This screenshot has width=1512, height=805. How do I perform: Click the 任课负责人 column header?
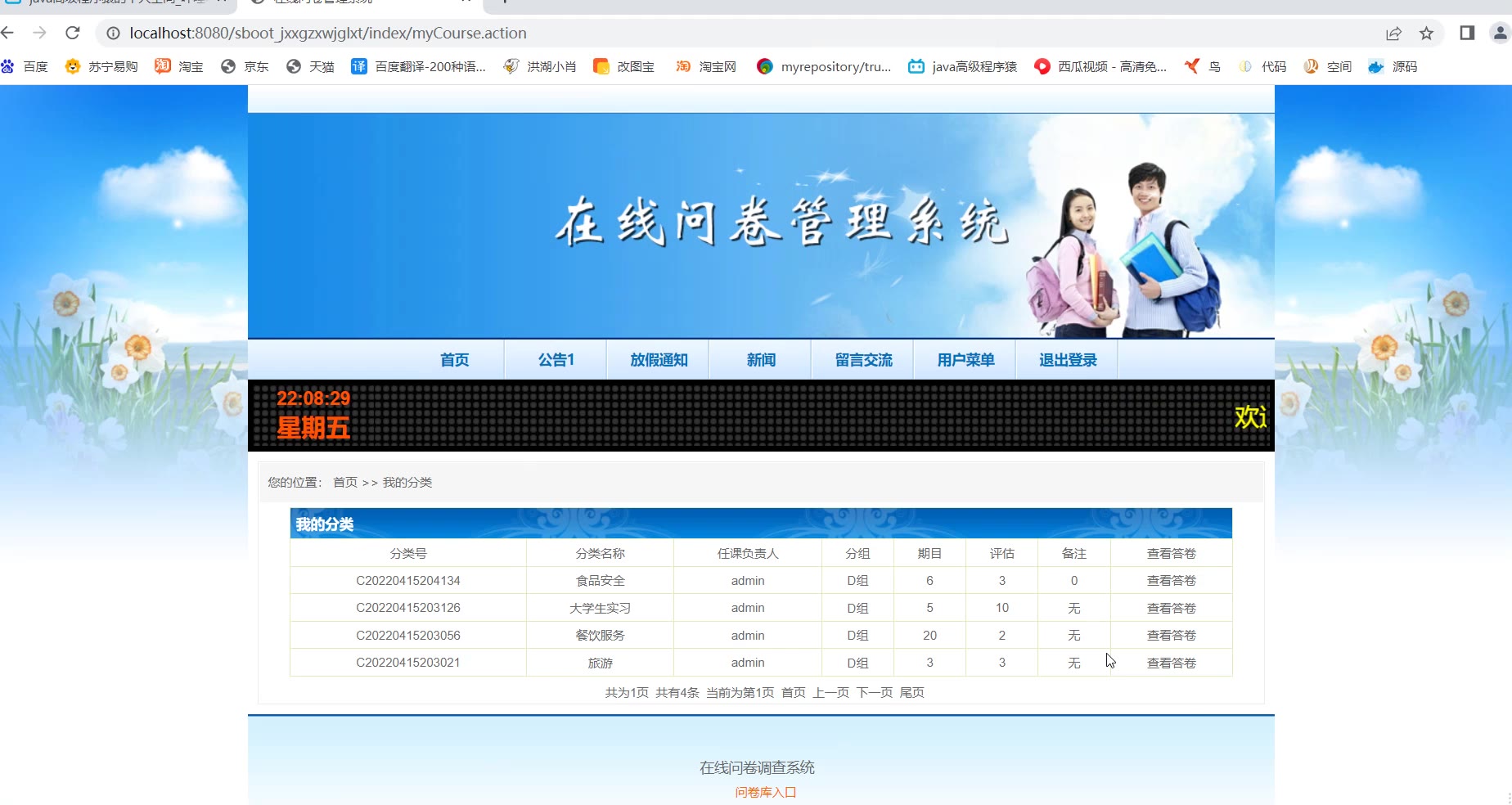click(748, 554)
